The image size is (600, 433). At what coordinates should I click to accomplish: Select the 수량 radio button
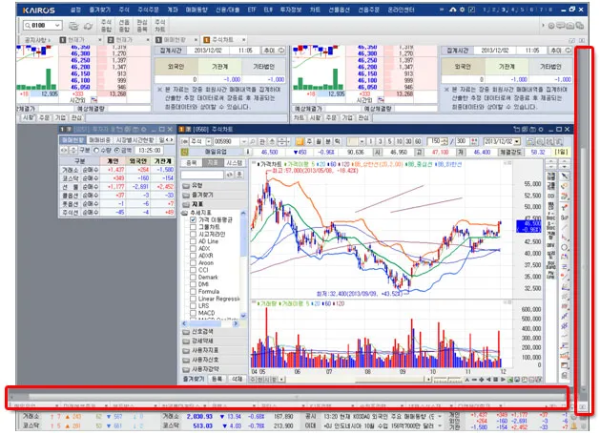coord(96,151)
